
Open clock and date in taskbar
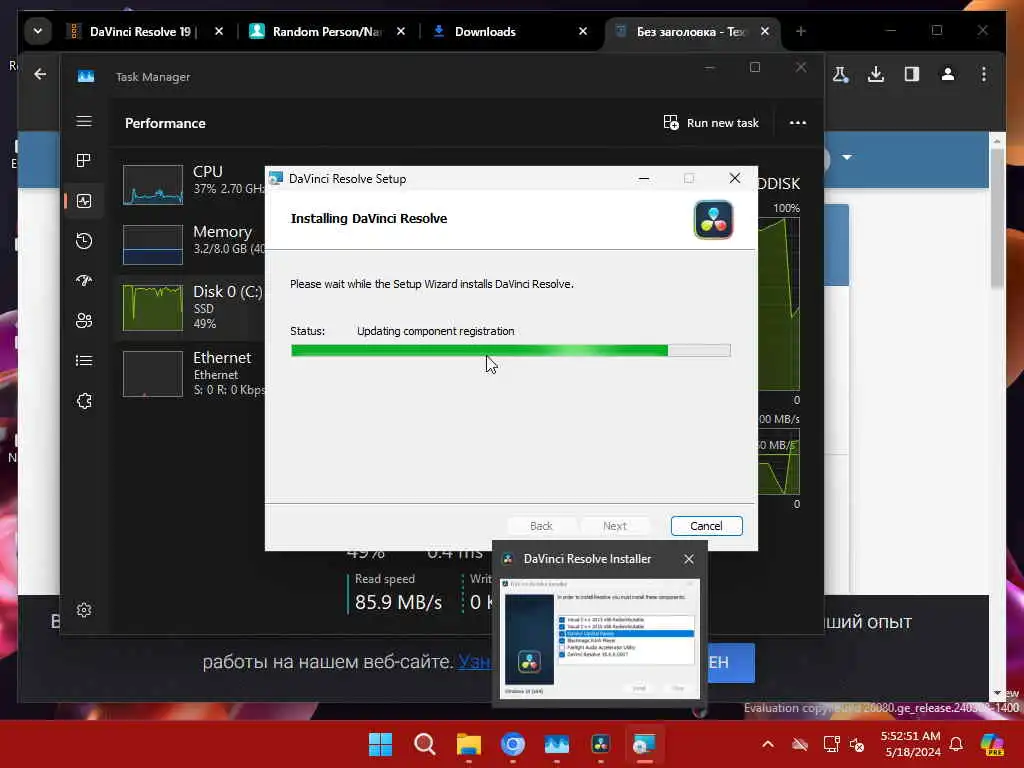coord(911,744)
